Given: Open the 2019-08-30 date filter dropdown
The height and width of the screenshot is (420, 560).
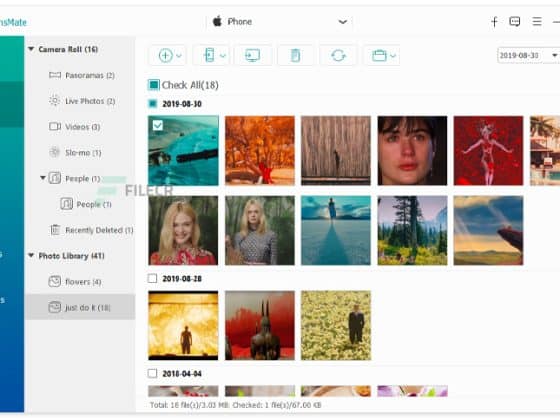Looking at the screenshot, I should pos(528,55).
